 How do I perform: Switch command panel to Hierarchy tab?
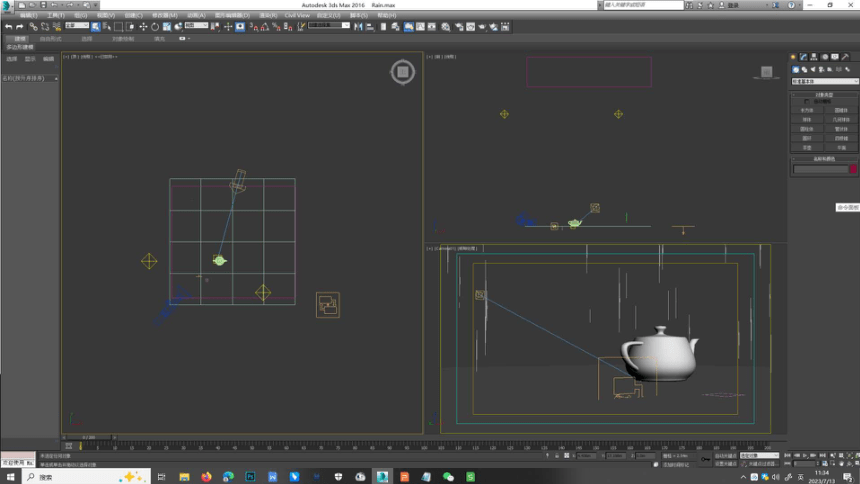tap(813, 57)
